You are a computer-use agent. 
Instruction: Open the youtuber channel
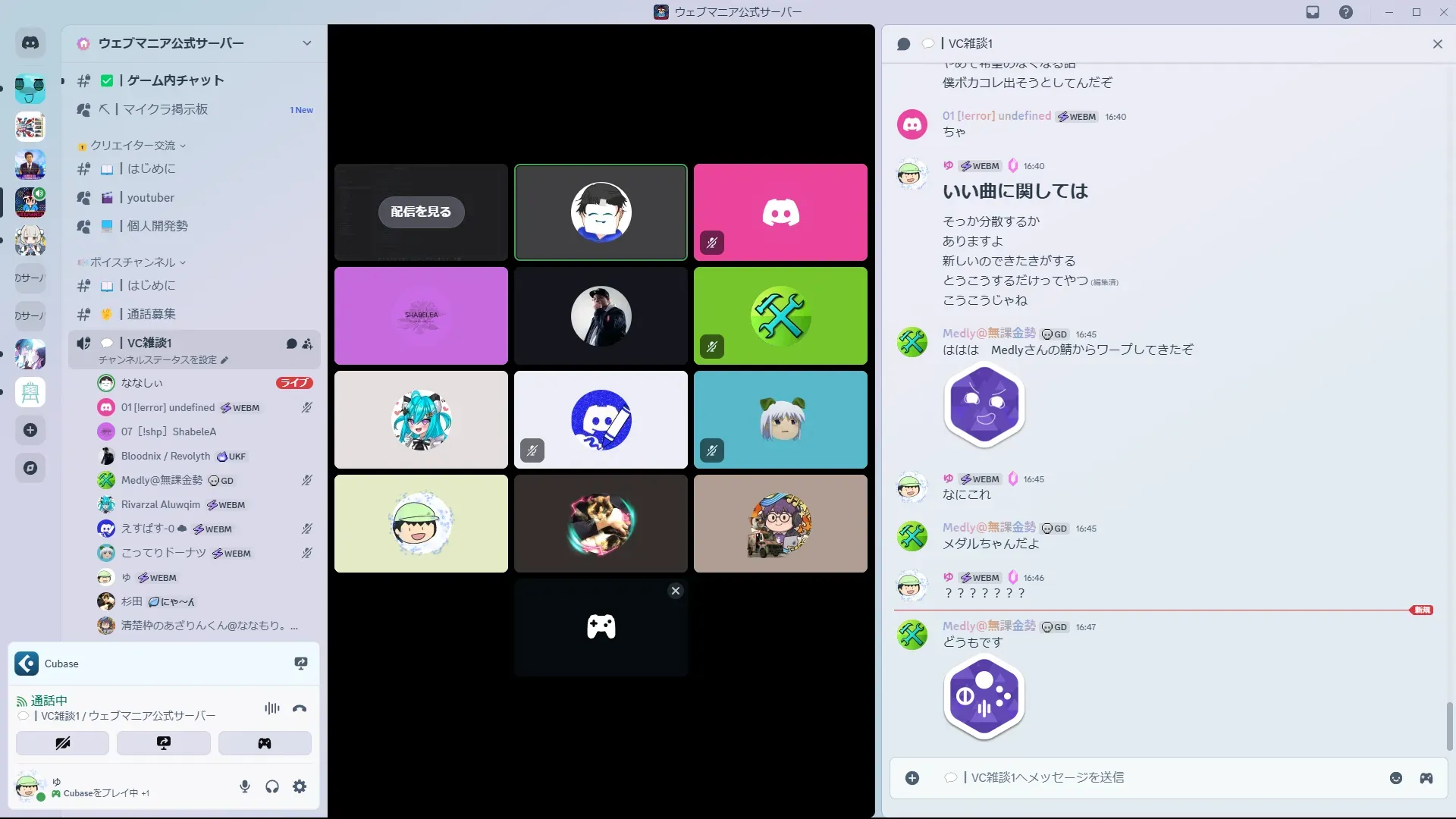[151, 197]
